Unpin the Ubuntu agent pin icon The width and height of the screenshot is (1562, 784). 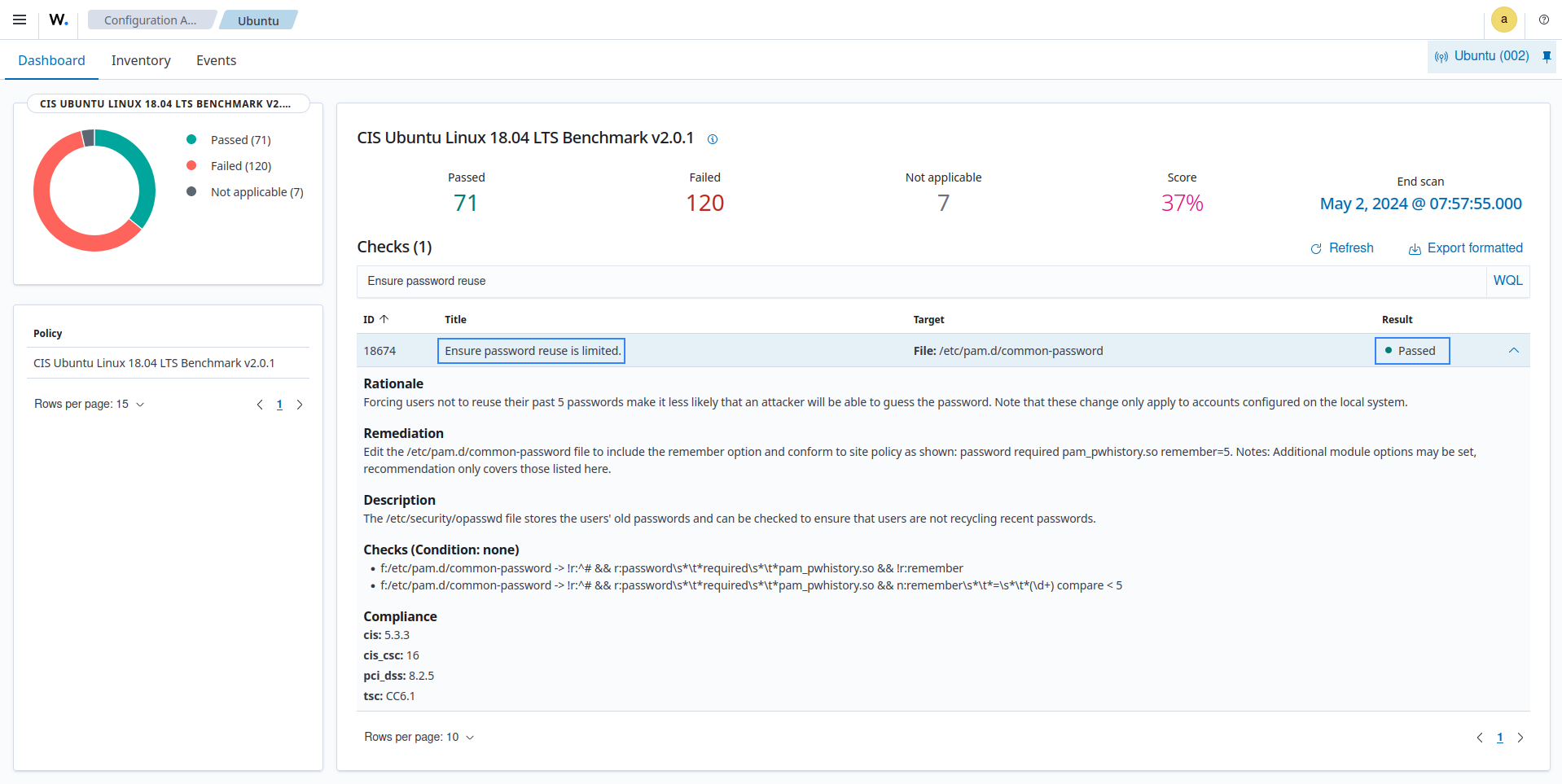pyautogui.click(x=1547, y=56)
